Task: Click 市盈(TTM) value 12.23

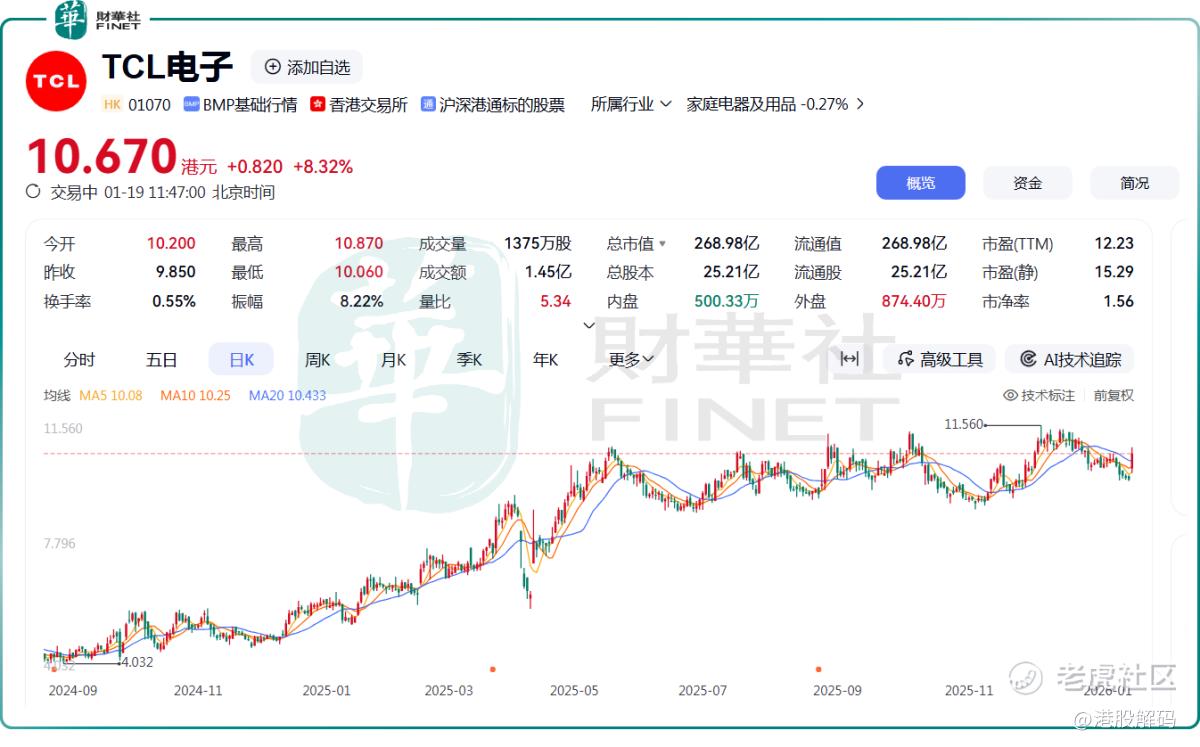Action: pos(1114,244)
